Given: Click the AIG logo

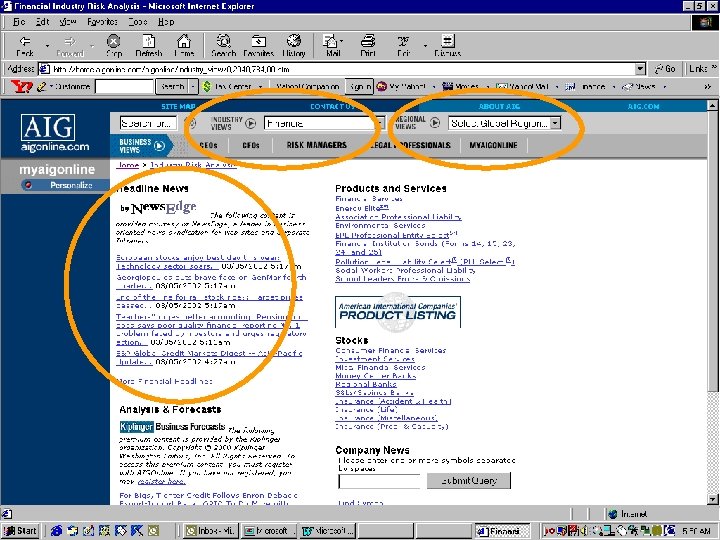Looking at the screenshot, I should tap(48, 128).
